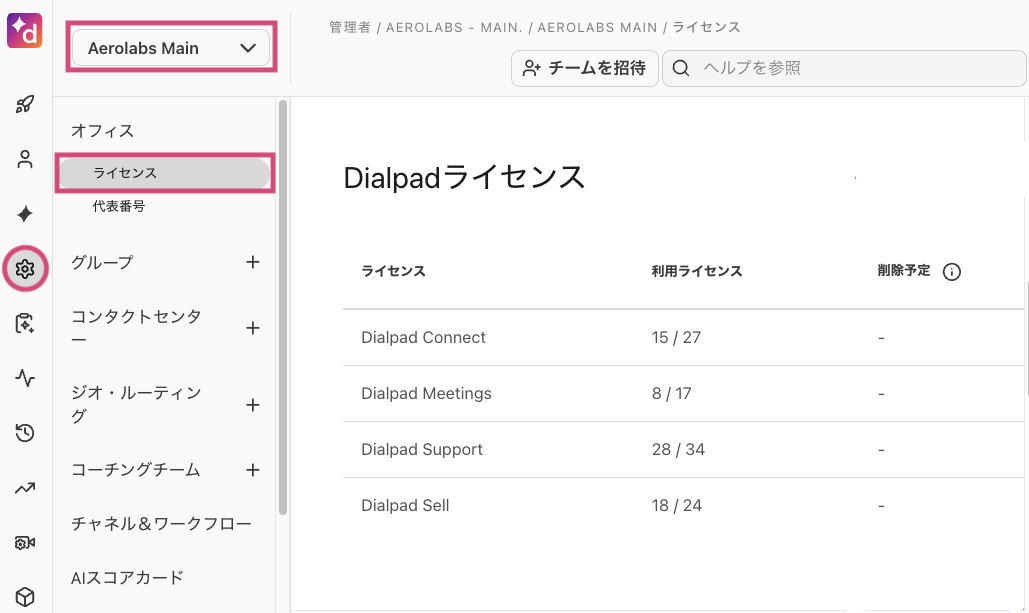Select the rocket launch icon in the left rail
This screenshot has width=1029, height=613.
[x=25, y=103]
